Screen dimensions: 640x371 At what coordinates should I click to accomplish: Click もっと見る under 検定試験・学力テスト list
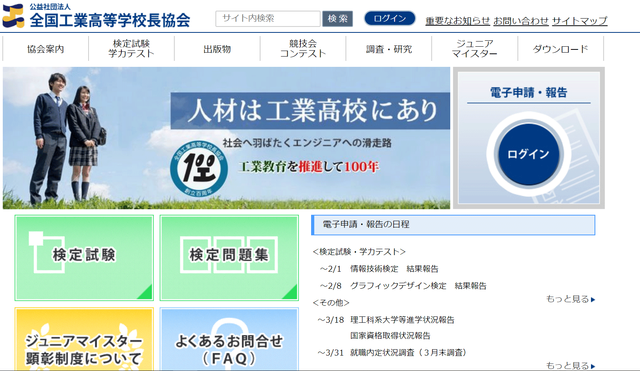(x=571, y=299)
